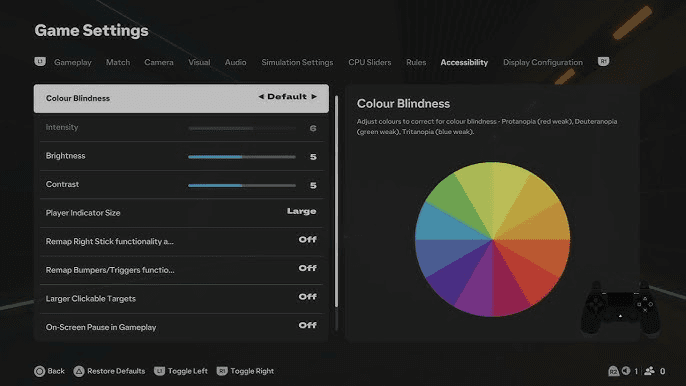This screenshot has width=686, height=386.
Task: Click the Game Settings heading
Action: point(91,31)
